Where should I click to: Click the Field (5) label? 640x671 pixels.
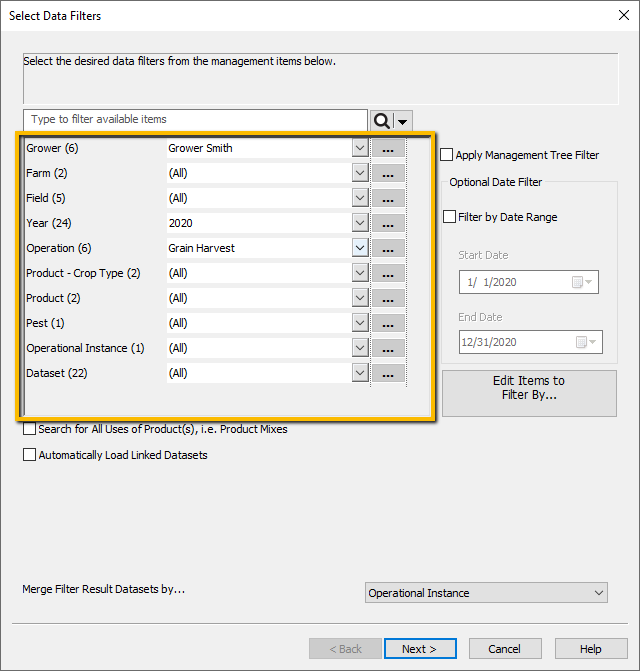pos(46,198)
